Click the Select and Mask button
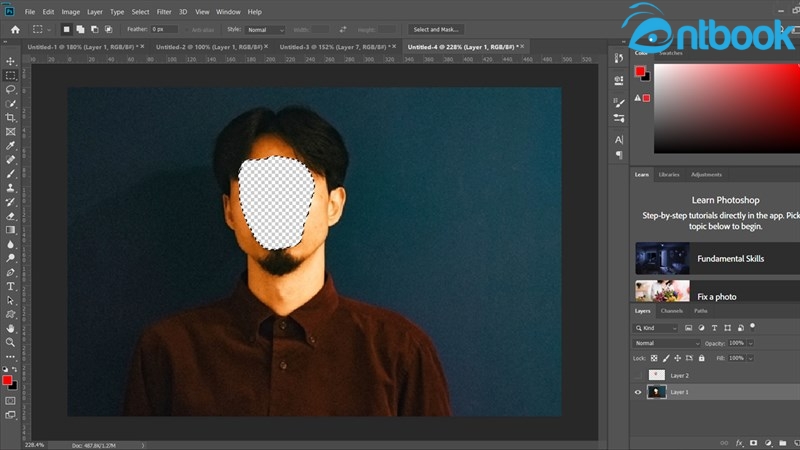The width and height of the screenshot is (800, 450). coord(436,30)
